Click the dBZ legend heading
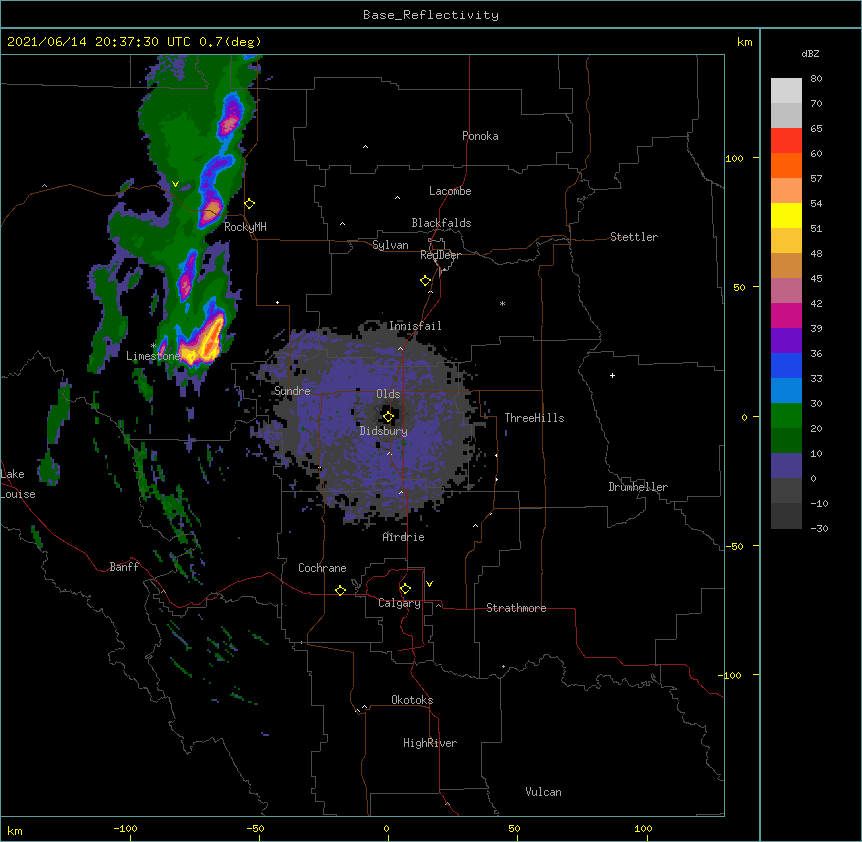The height and width of the screenshot is (842, 862). tap(810, 54)
